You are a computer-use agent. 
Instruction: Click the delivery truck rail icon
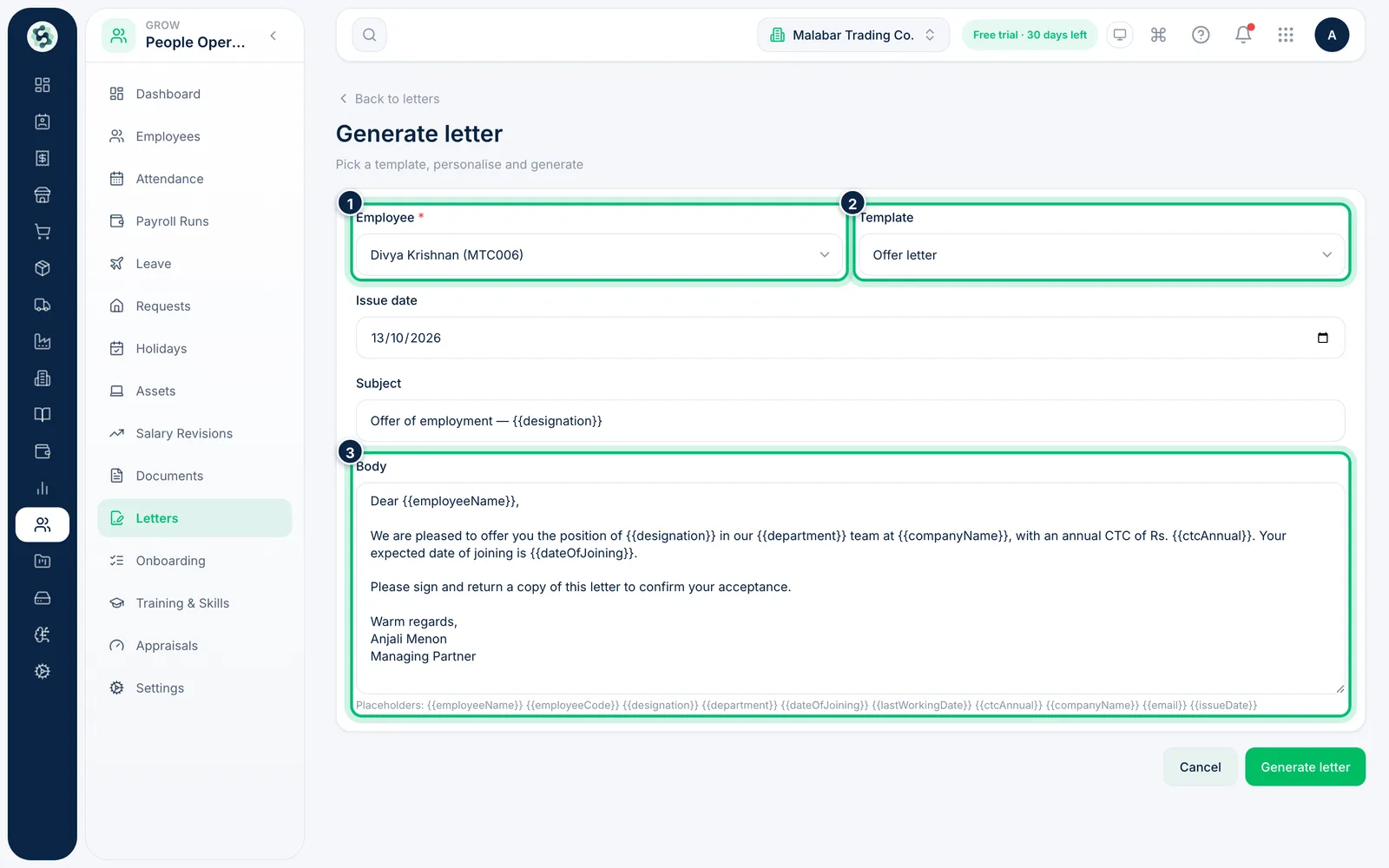click(42, 305)
